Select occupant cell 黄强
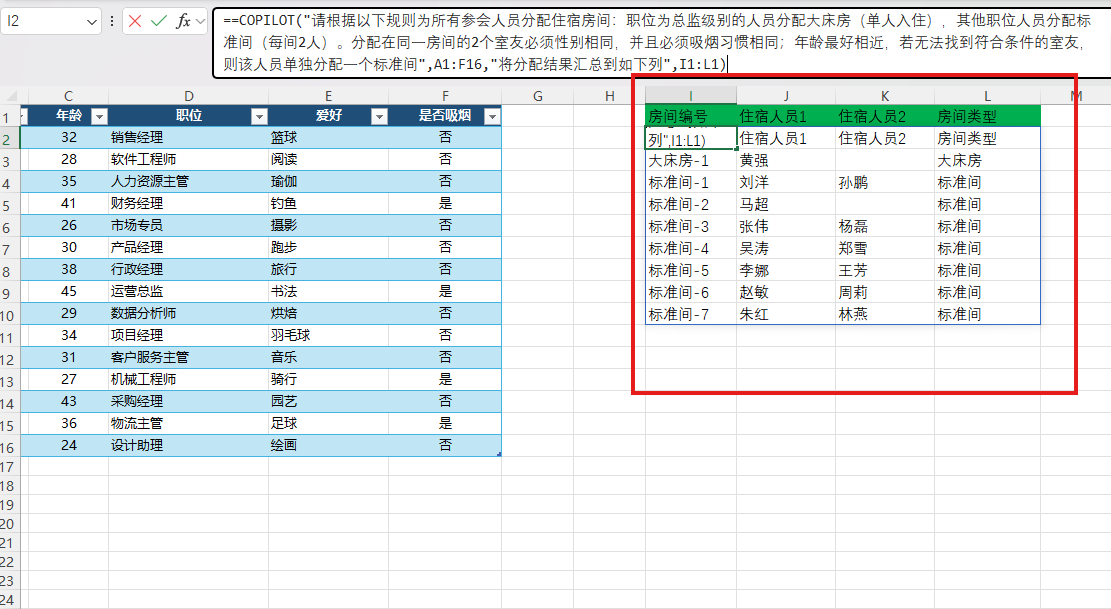This screenshot has height=609, width=1111. pyautogui.click(x=786, y=161)
